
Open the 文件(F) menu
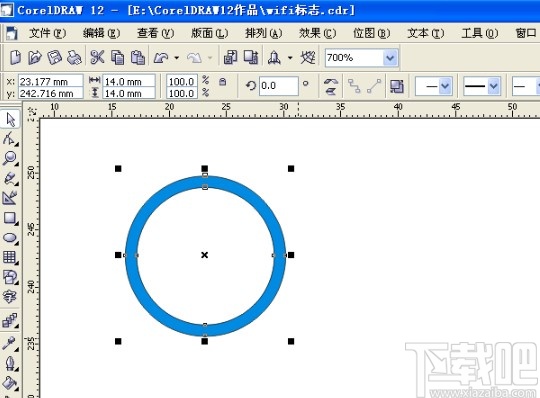click(x=48, y=33)
